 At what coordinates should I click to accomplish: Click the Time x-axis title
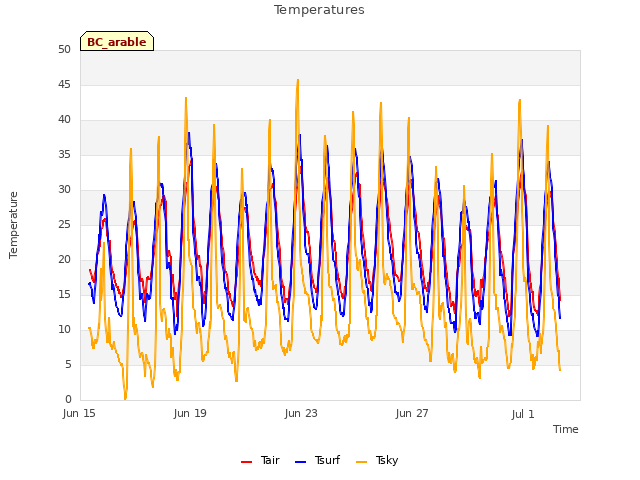(x=566, y=429)
